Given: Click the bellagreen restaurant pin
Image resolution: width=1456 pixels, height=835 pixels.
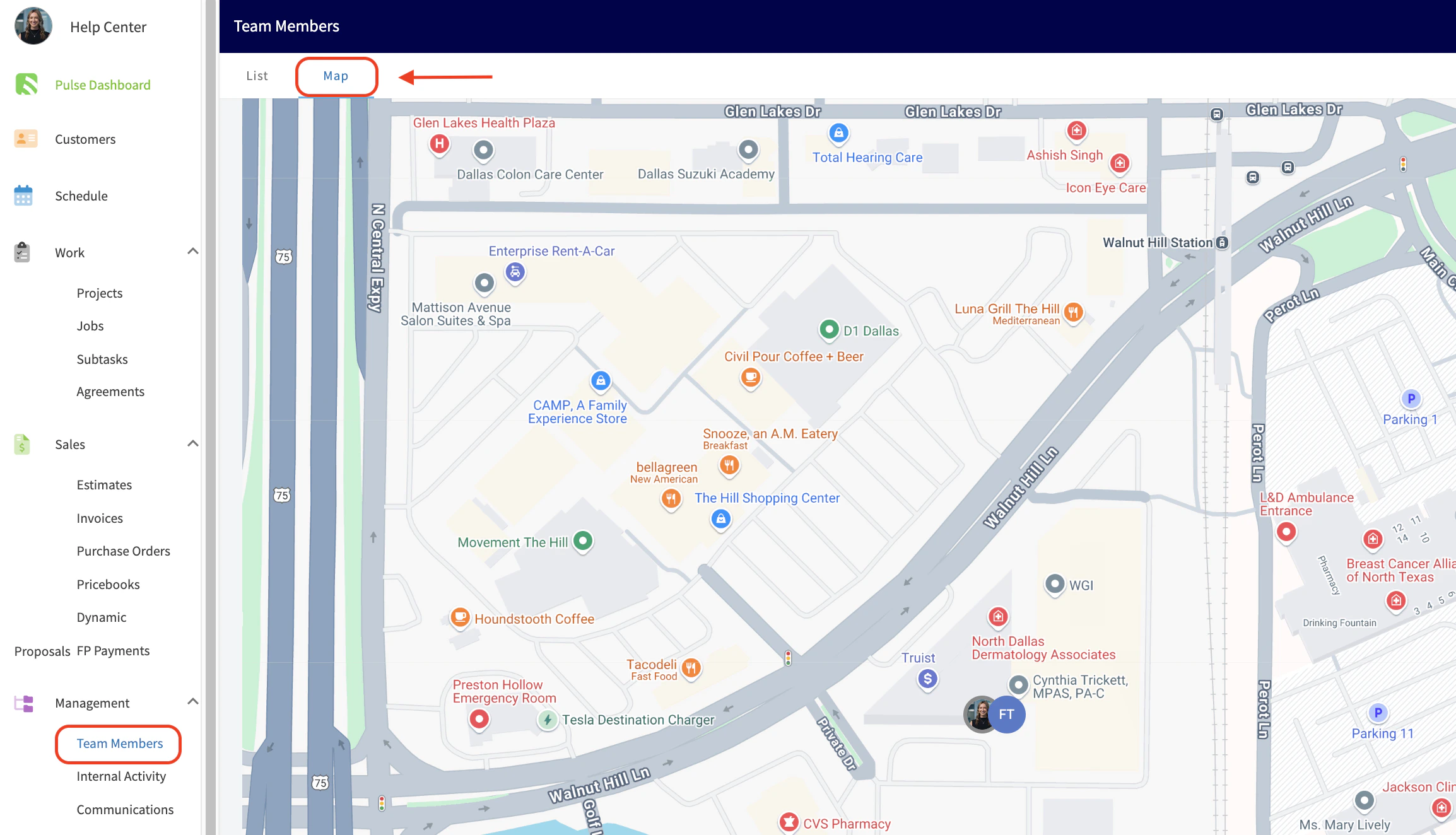Looking at the screenshot, I should [x=671, y=500].
